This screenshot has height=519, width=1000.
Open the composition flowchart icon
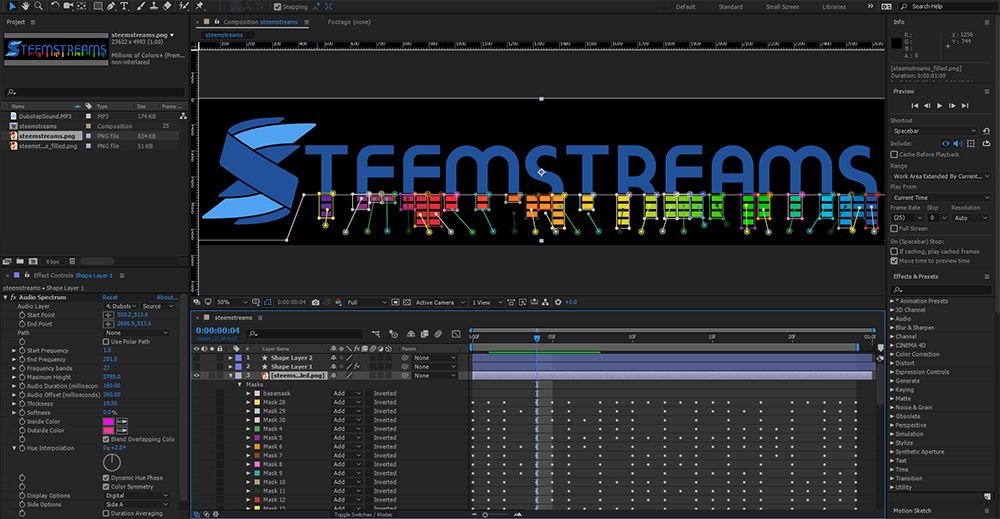click(545, 302)
